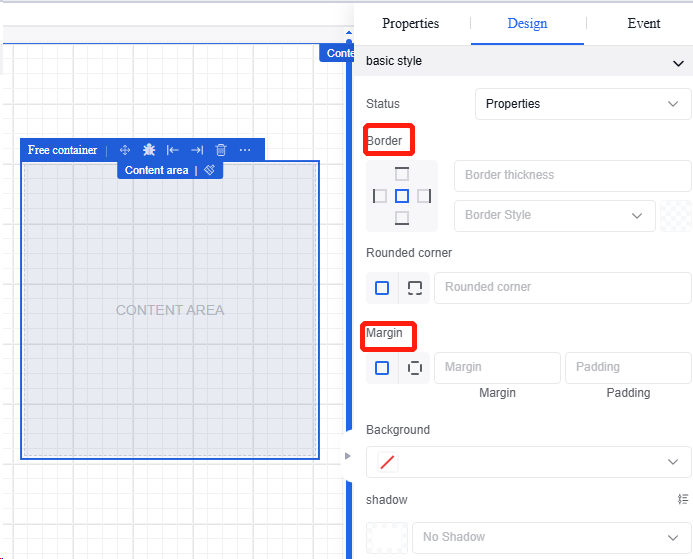Select the Content area label
693x559 pixels.
click(x=156, y=170)
